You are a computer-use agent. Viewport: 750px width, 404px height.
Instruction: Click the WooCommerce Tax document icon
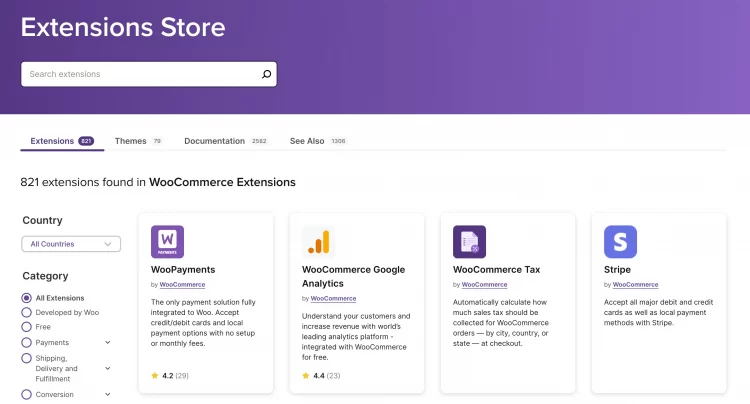(x=469, y=241)
